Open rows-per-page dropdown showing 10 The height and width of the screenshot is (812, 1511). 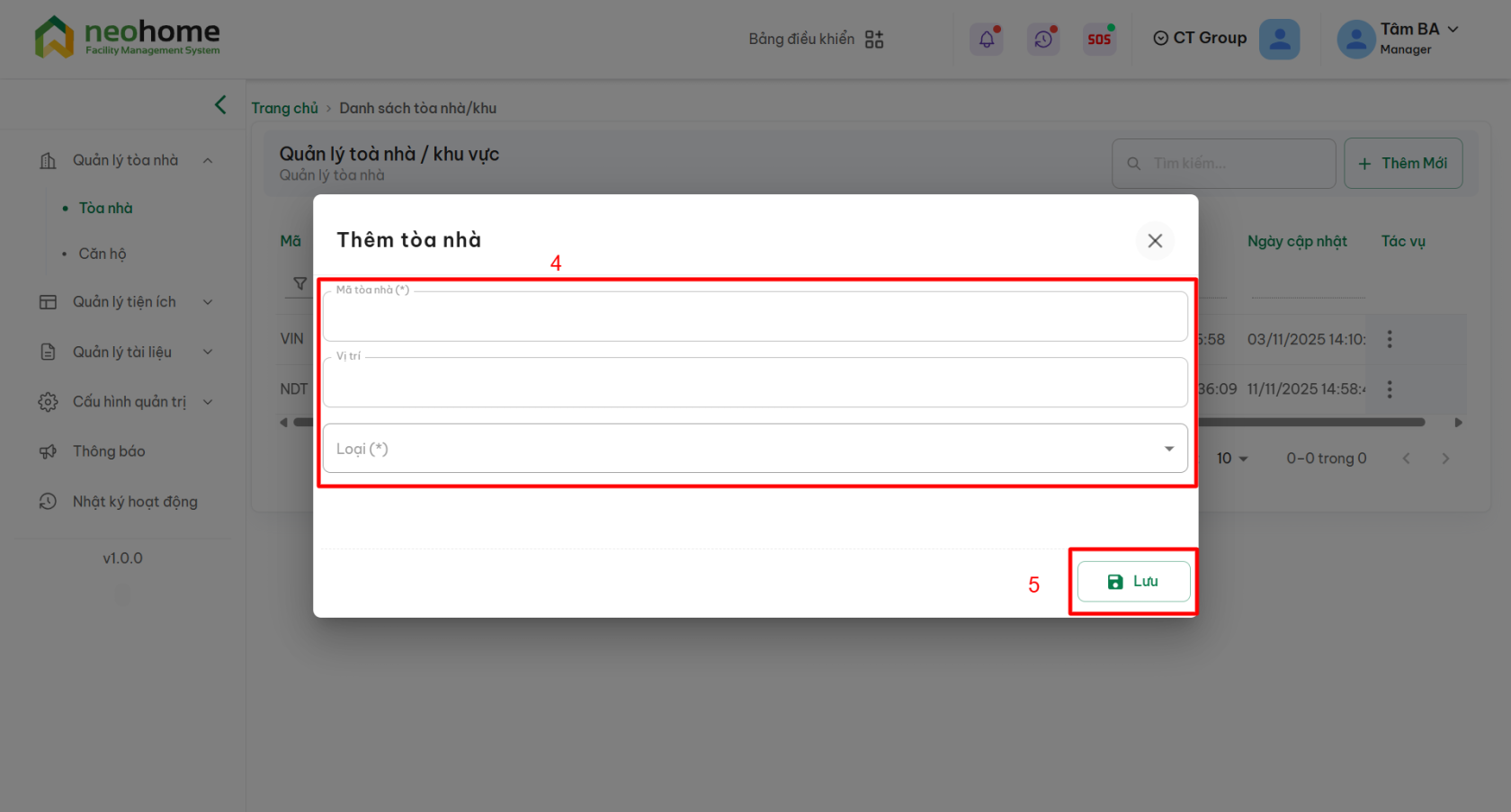pyautogui.click(x=1232, y=459)
